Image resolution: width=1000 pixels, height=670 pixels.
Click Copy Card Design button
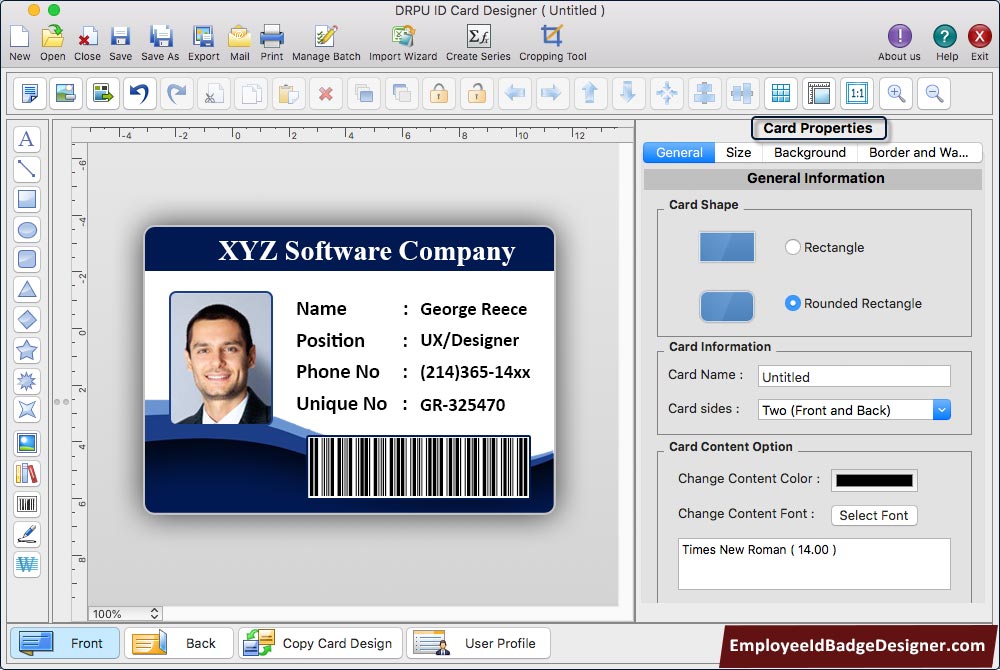[320, 643]
